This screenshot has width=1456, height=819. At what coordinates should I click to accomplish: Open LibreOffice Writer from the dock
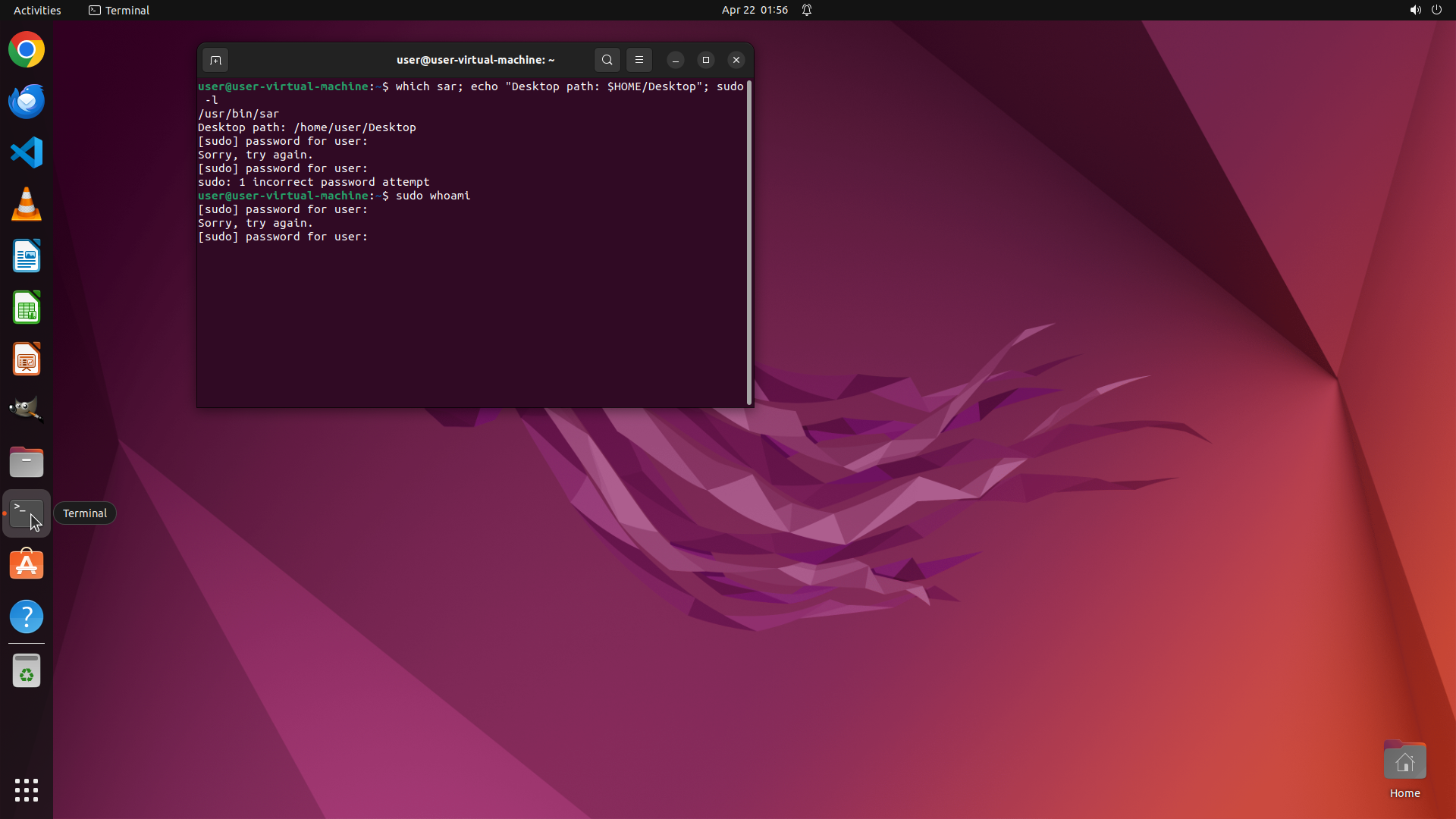coord(27,256)
